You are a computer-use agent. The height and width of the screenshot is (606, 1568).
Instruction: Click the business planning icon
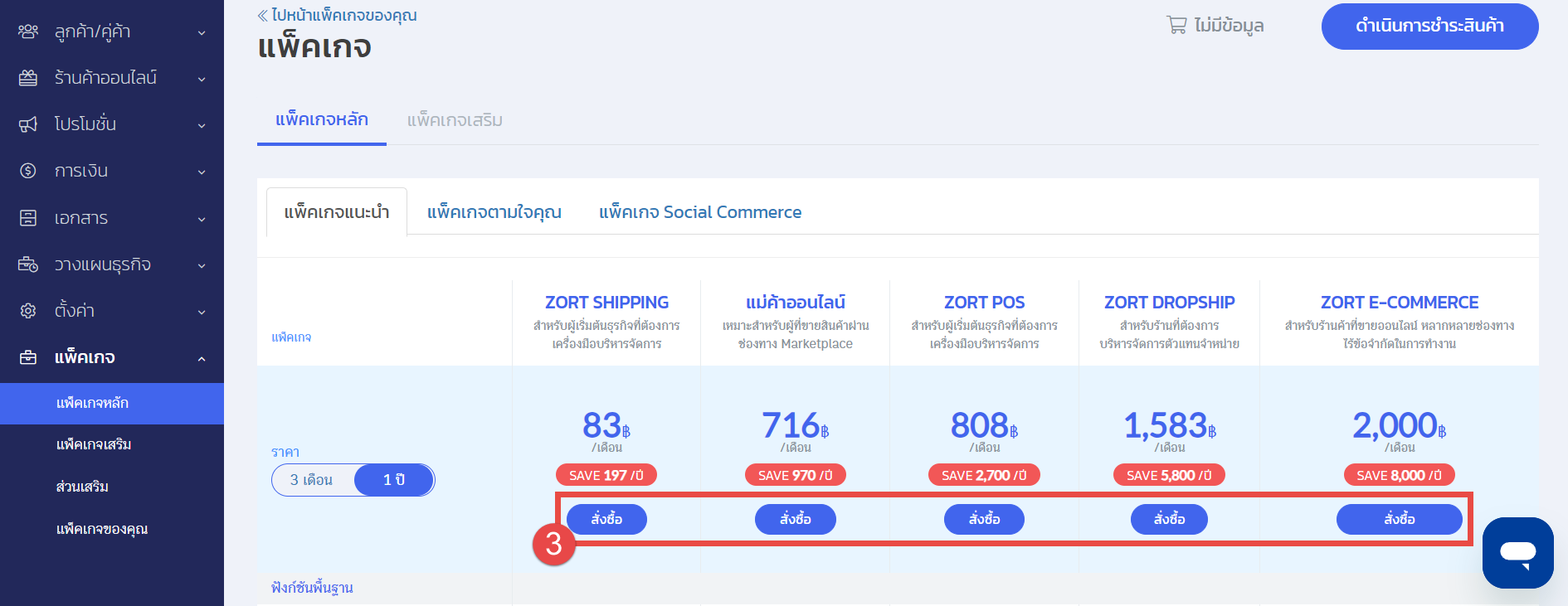click(28, 264)
